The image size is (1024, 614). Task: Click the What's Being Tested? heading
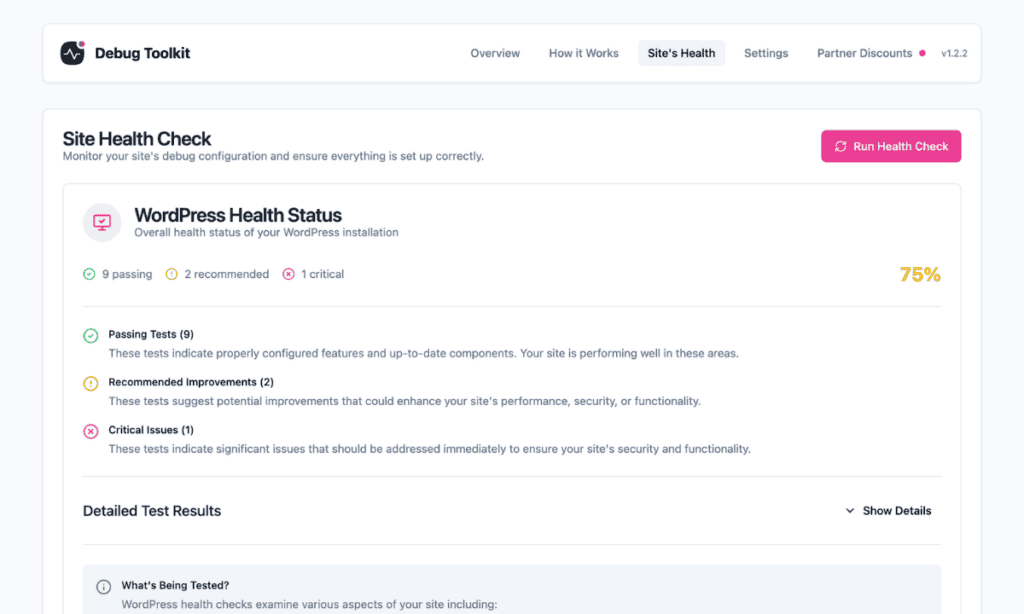(x=175, y=585)
